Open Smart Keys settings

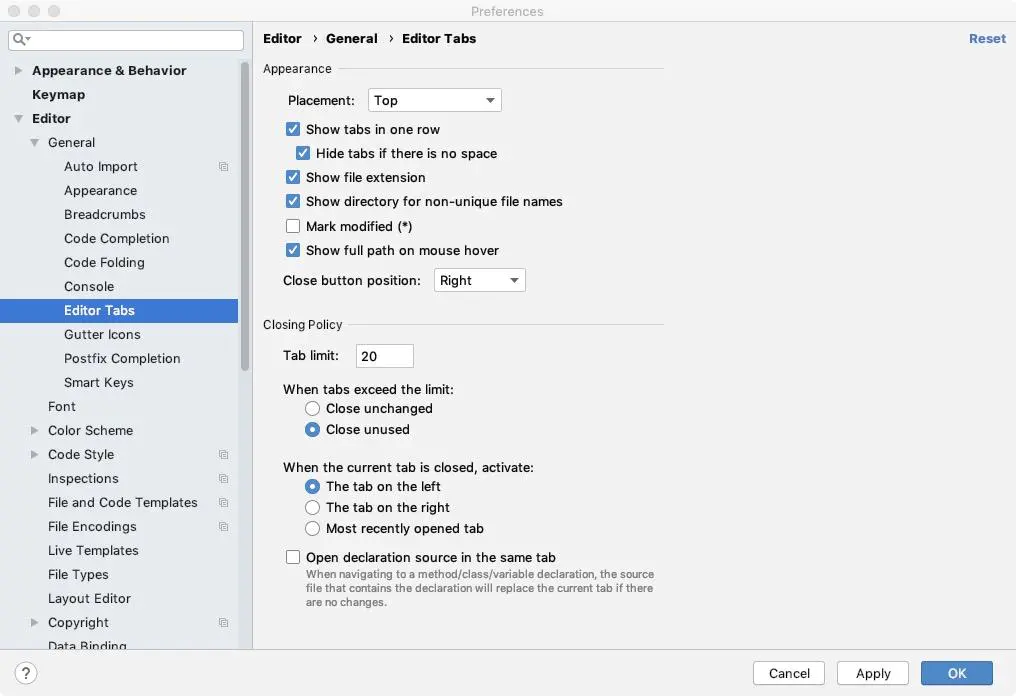(98, 382)
